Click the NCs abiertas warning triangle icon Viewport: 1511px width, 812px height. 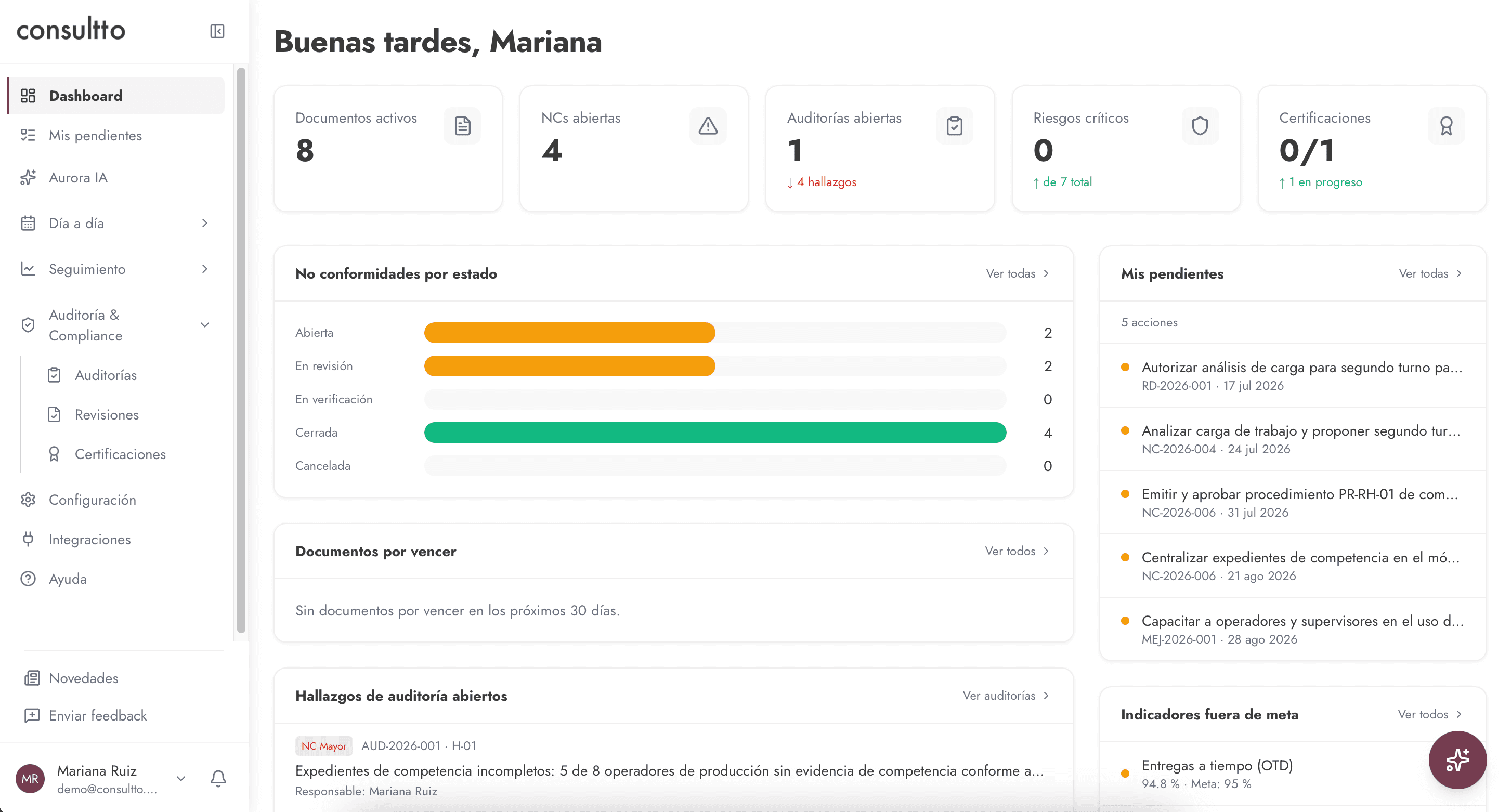click(708, 125)
